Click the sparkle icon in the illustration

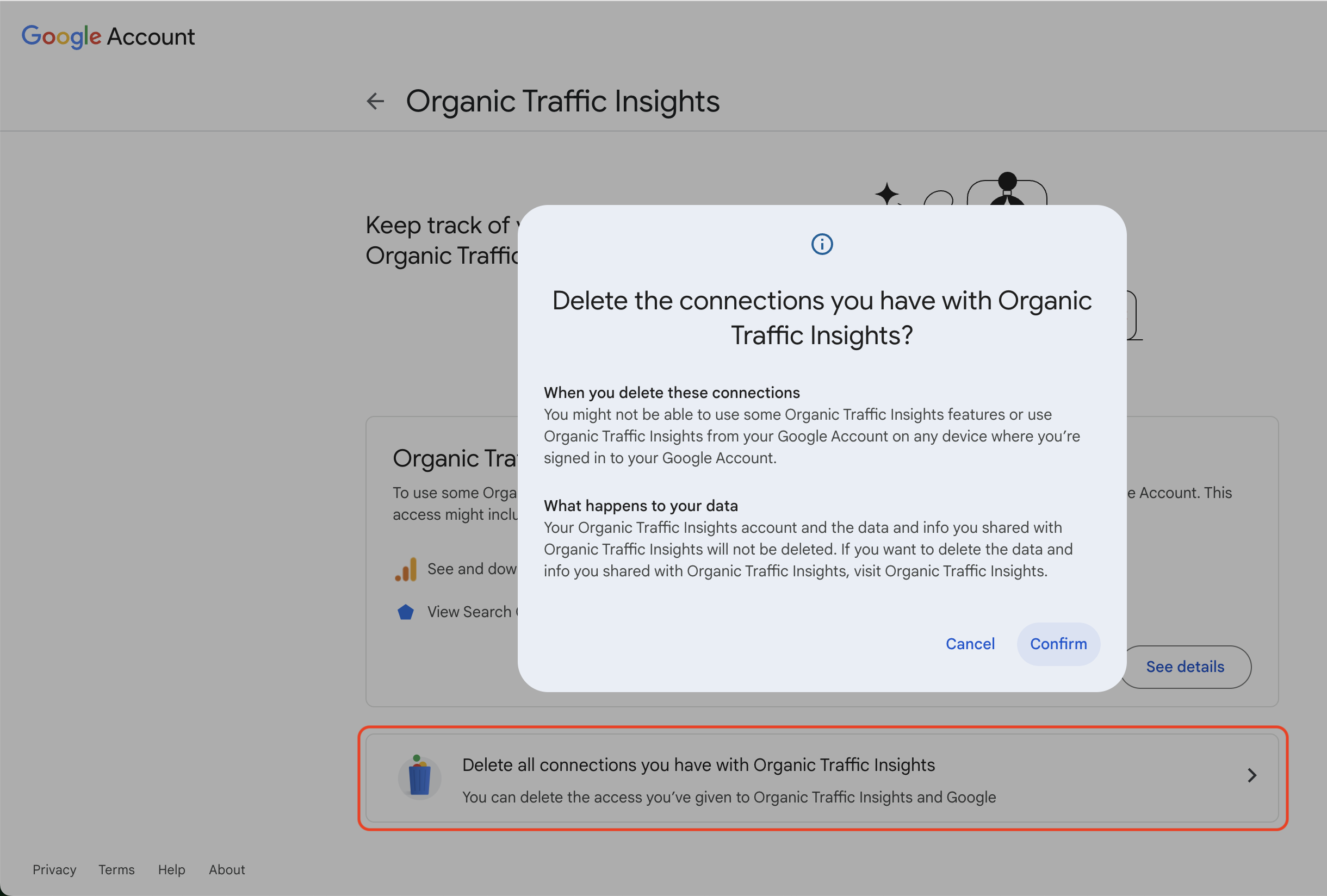[888, 194]
